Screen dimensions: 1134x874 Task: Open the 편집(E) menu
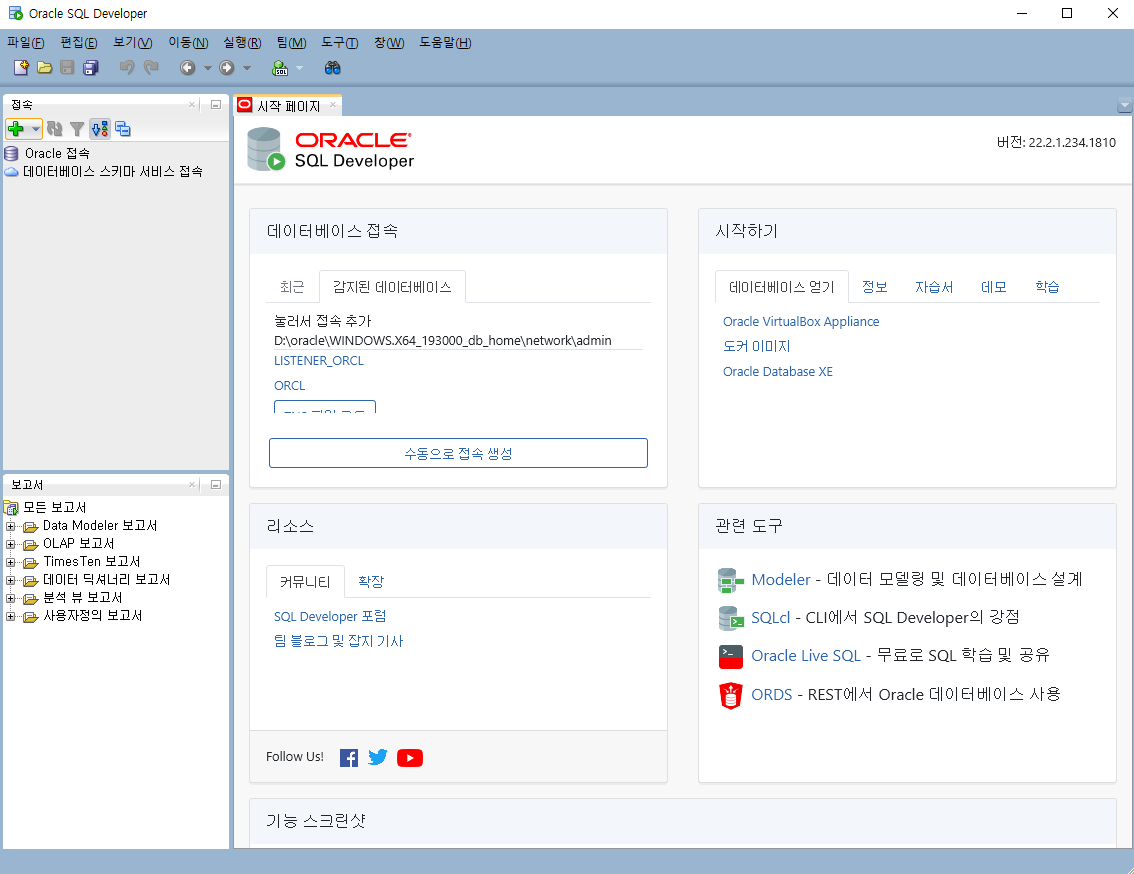[79, 43]
